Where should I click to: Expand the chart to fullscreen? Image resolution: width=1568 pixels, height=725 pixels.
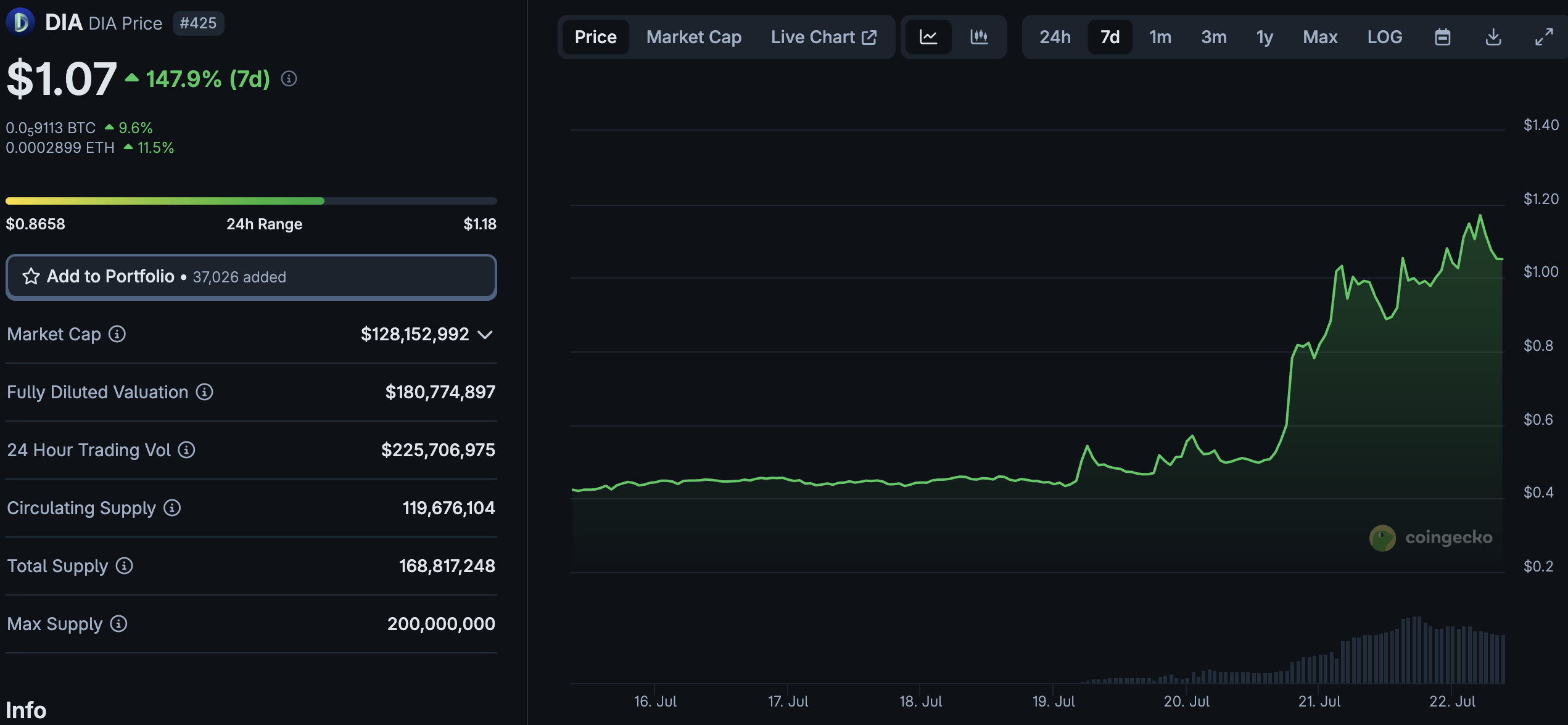click(x=1545, y=37)
